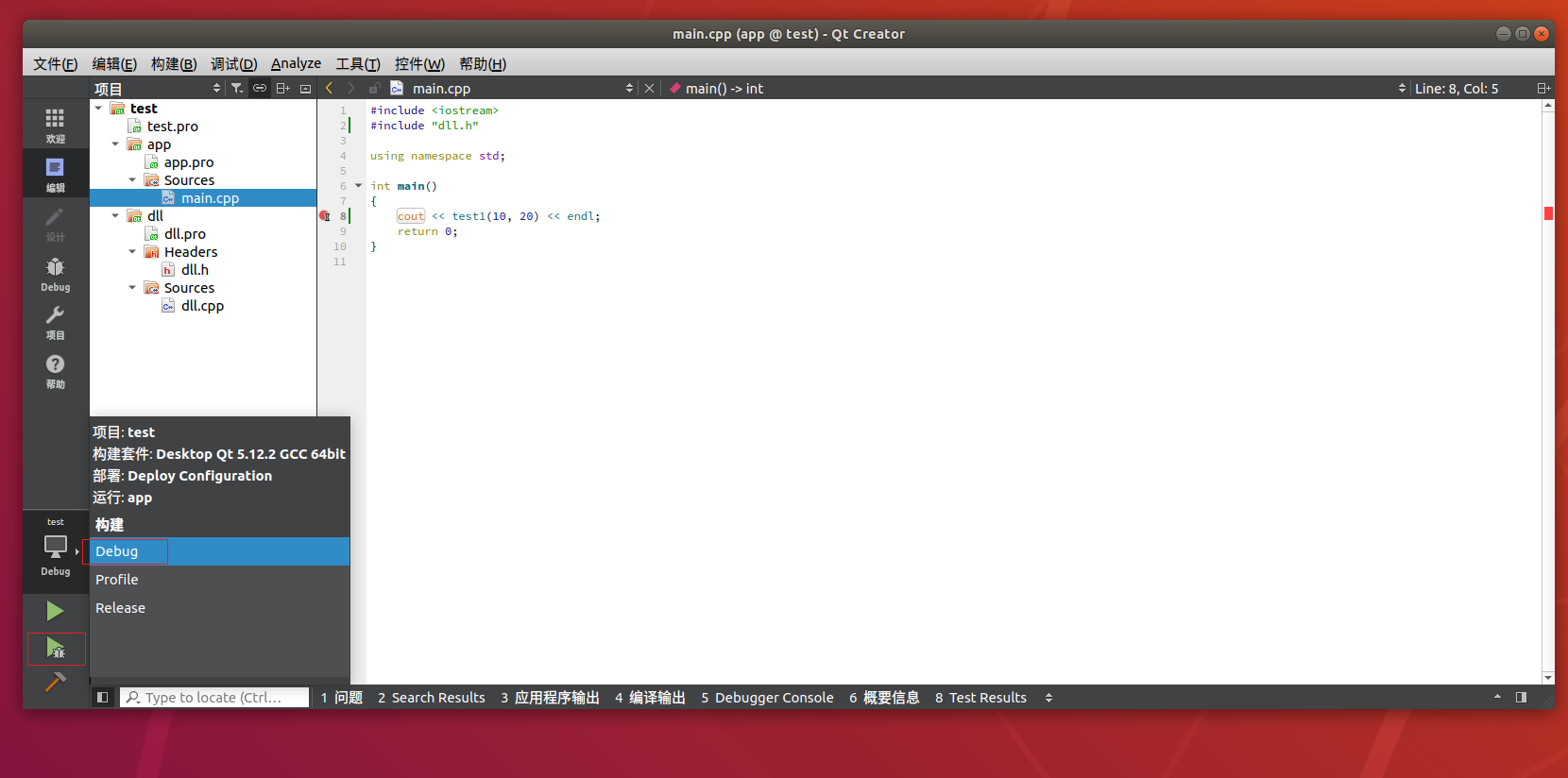Viewport: 1568px width, 778px height.
Task: Select dll.pro in project tree
Action: [184, 234]
